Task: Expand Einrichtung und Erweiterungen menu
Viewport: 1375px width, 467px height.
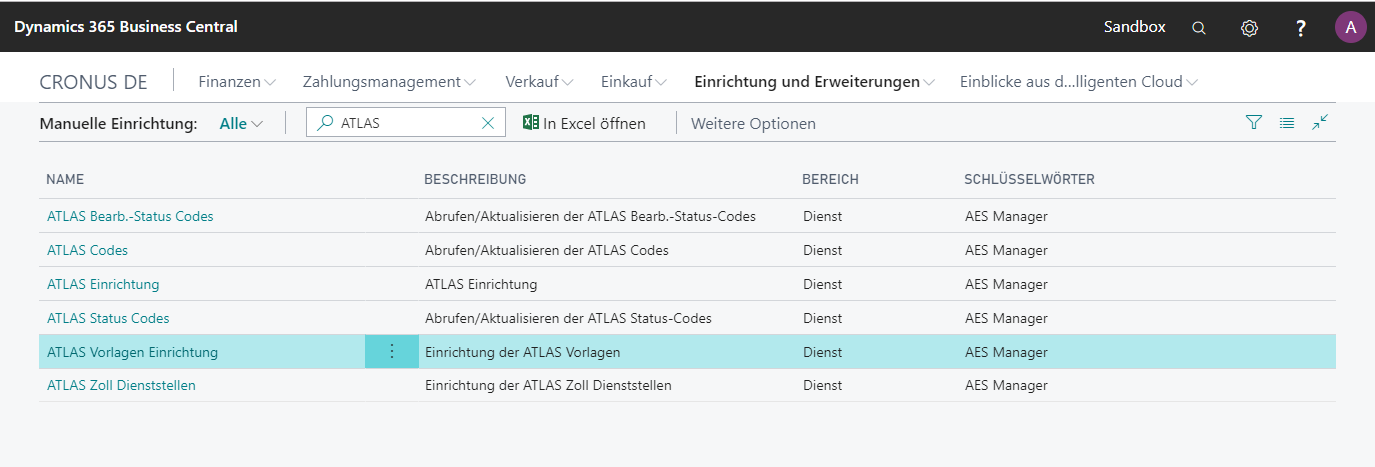Action: (814, 82)
